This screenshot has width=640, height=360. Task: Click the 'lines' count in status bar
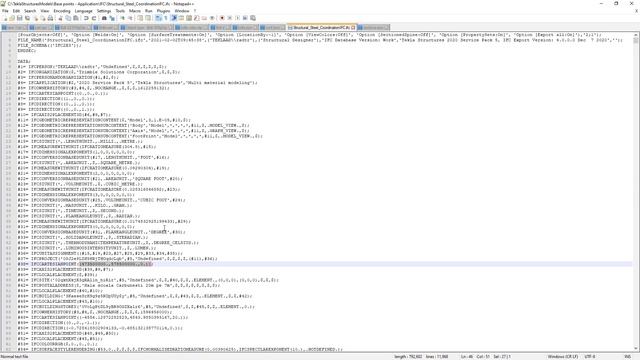(x=437, y=357)
